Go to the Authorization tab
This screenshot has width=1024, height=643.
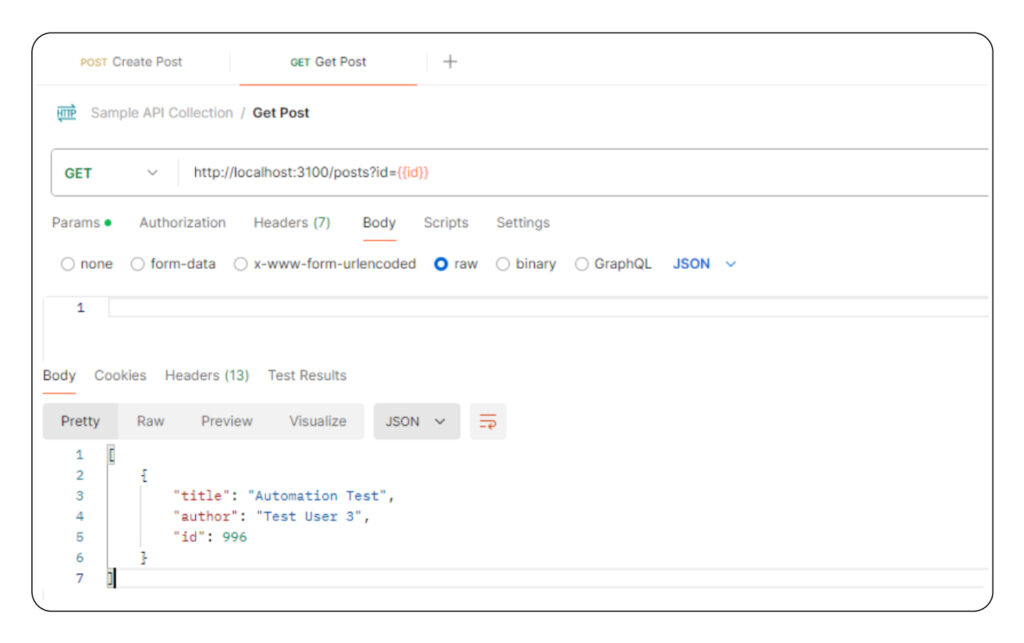182,223
